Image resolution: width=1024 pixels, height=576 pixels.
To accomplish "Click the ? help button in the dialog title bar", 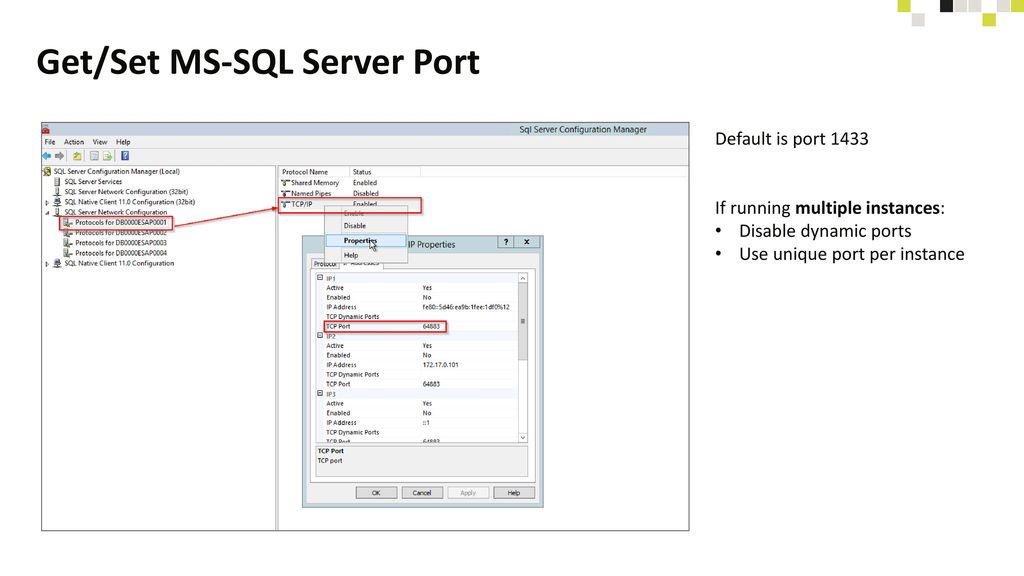I will [505, 242].
